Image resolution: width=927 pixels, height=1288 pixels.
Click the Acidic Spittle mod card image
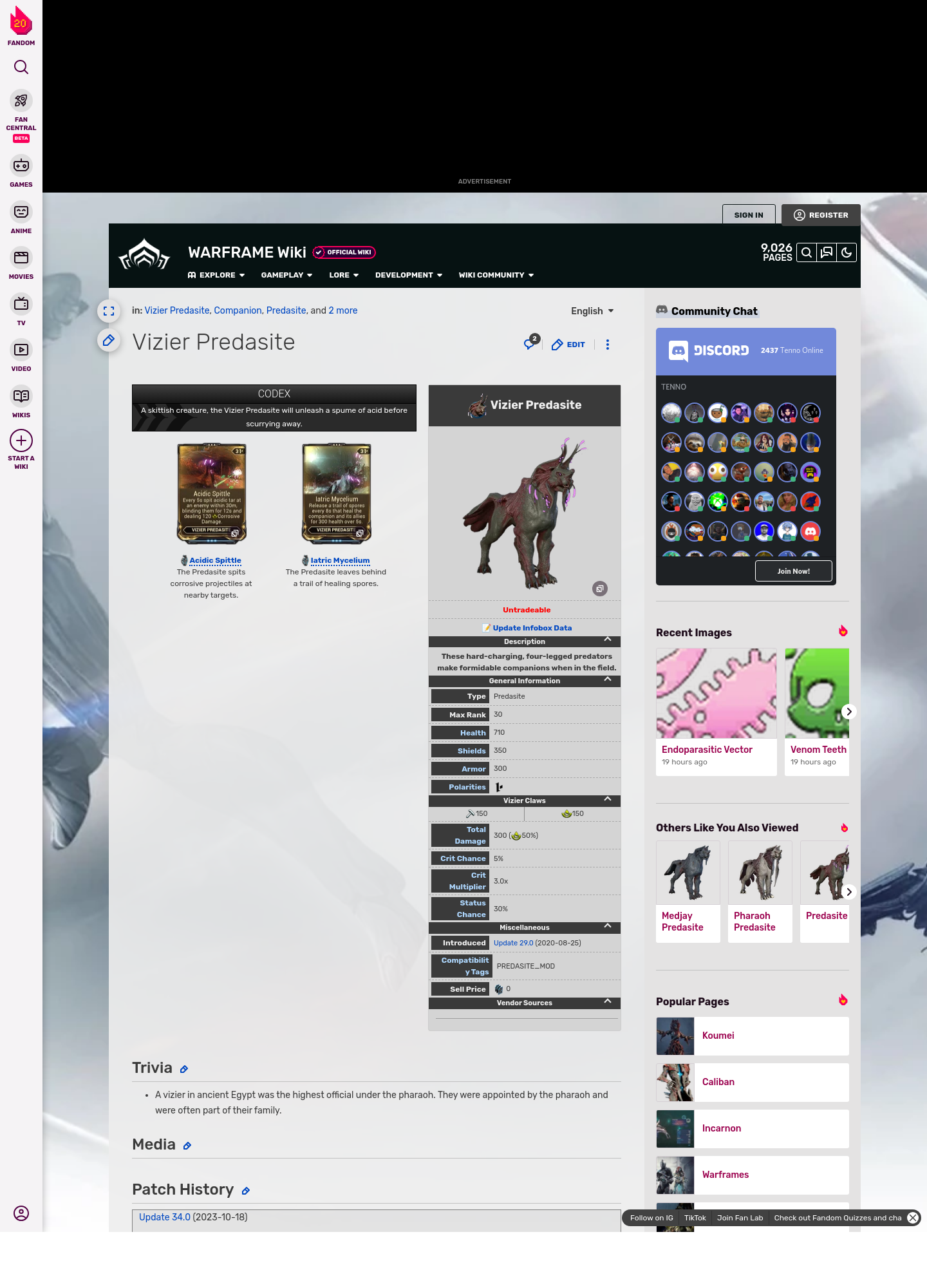pos(212,494)
